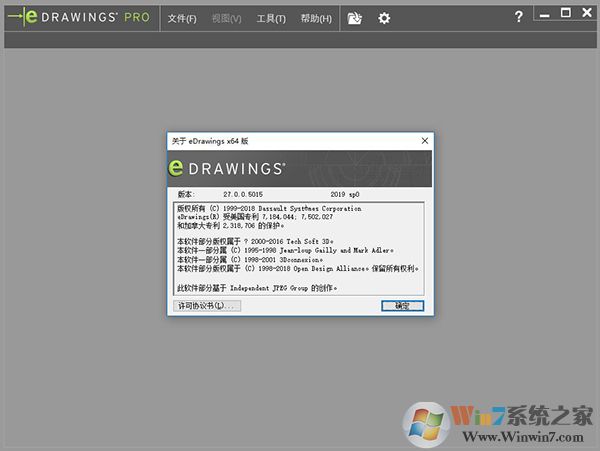Click the 和加拿大专利 2,318,706 patent line
The image size is (600, 451).
pyautogui.click(x=230, y=226)
